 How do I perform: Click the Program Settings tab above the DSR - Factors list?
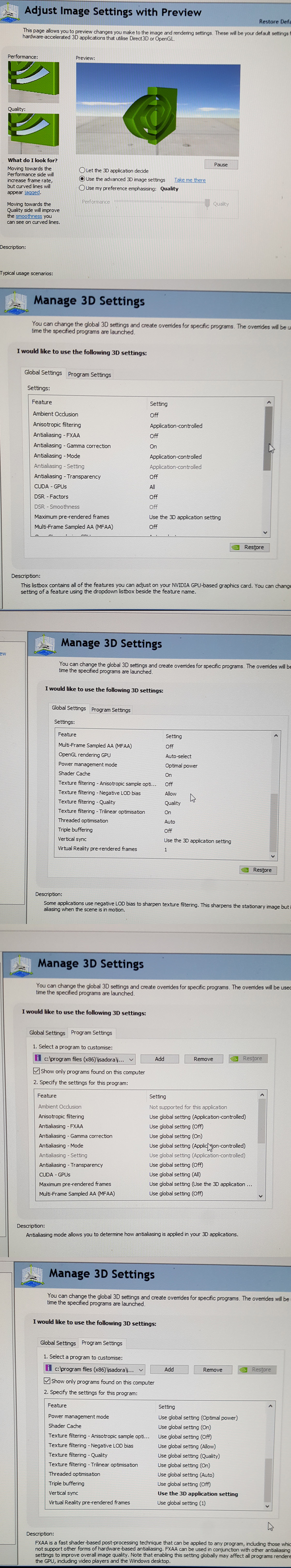(89, 375)
